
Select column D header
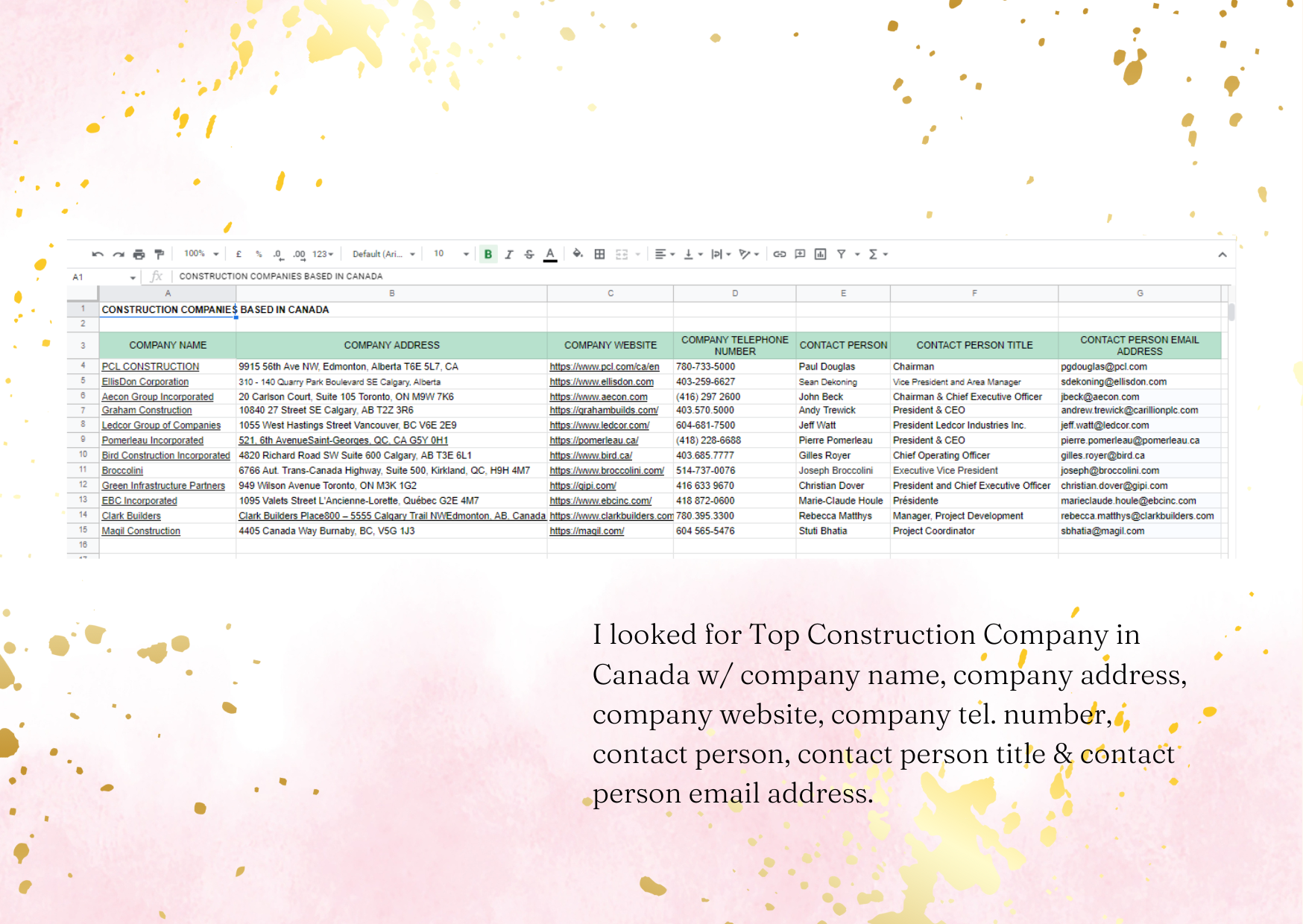tap(735, 294)
